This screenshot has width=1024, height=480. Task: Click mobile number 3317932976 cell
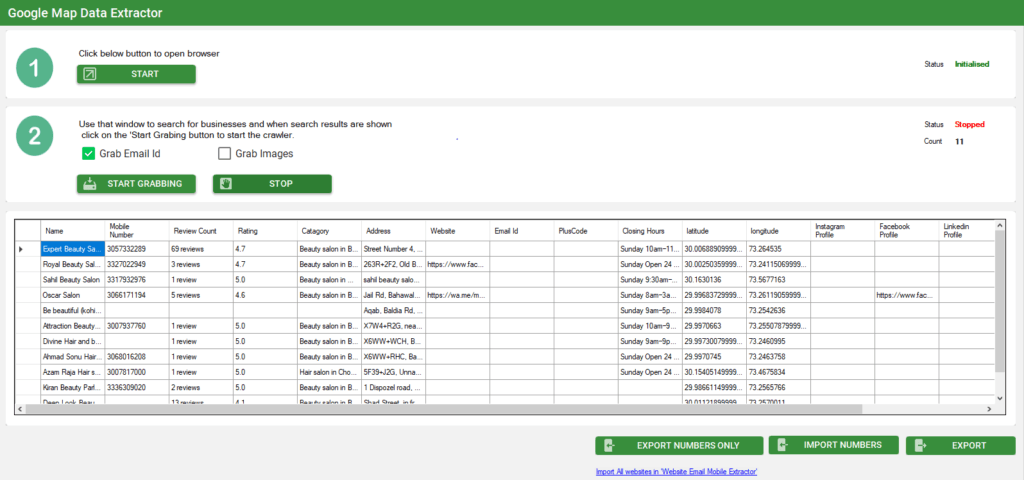point(137,280)
